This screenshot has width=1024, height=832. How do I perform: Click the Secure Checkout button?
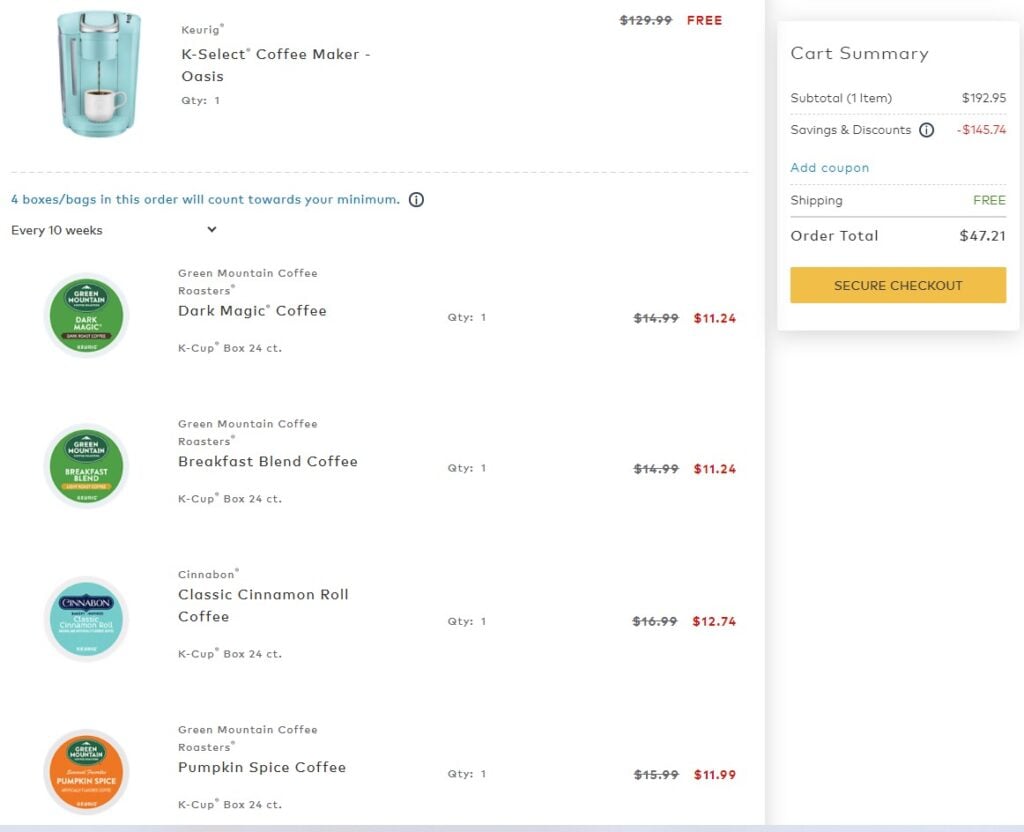pyautogui.click(x=898, y=285)
